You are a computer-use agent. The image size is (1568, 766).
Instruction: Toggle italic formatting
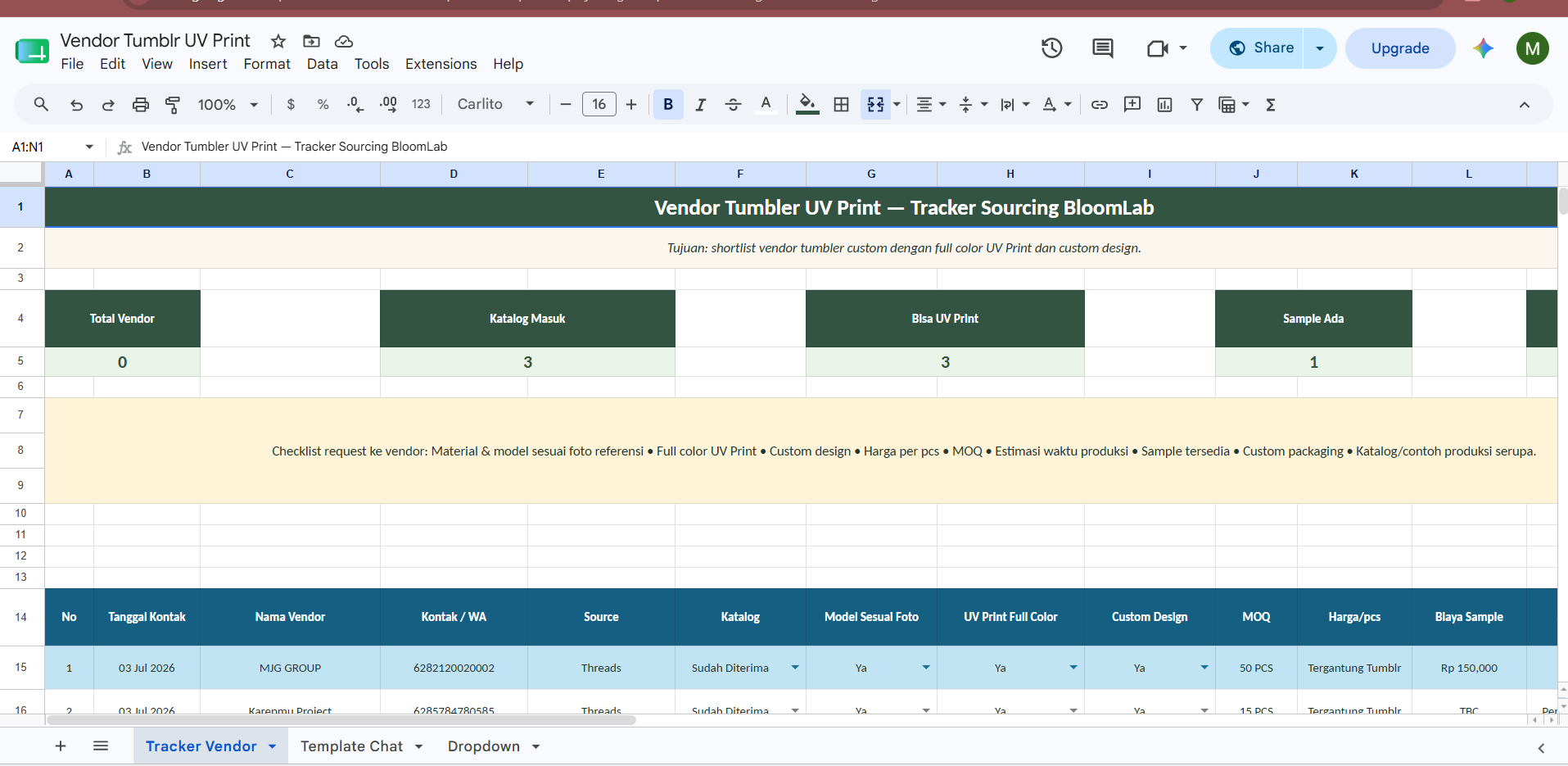pos(701,105)
